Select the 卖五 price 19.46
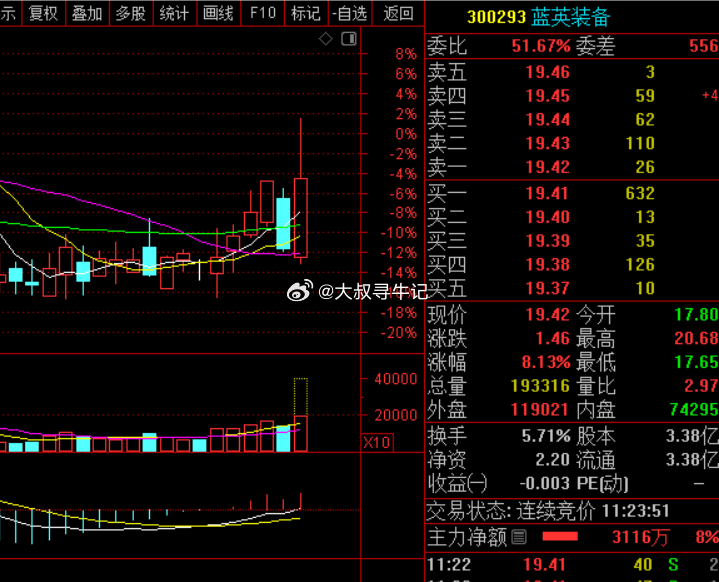Image resolution: width=719 pixels, height=582 pixels. click(x=547, y=72)
